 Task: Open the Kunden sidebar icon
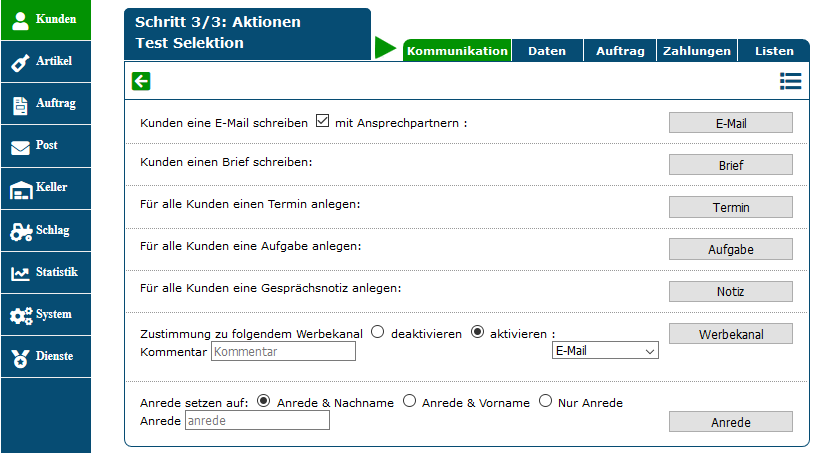click(20, 20)
